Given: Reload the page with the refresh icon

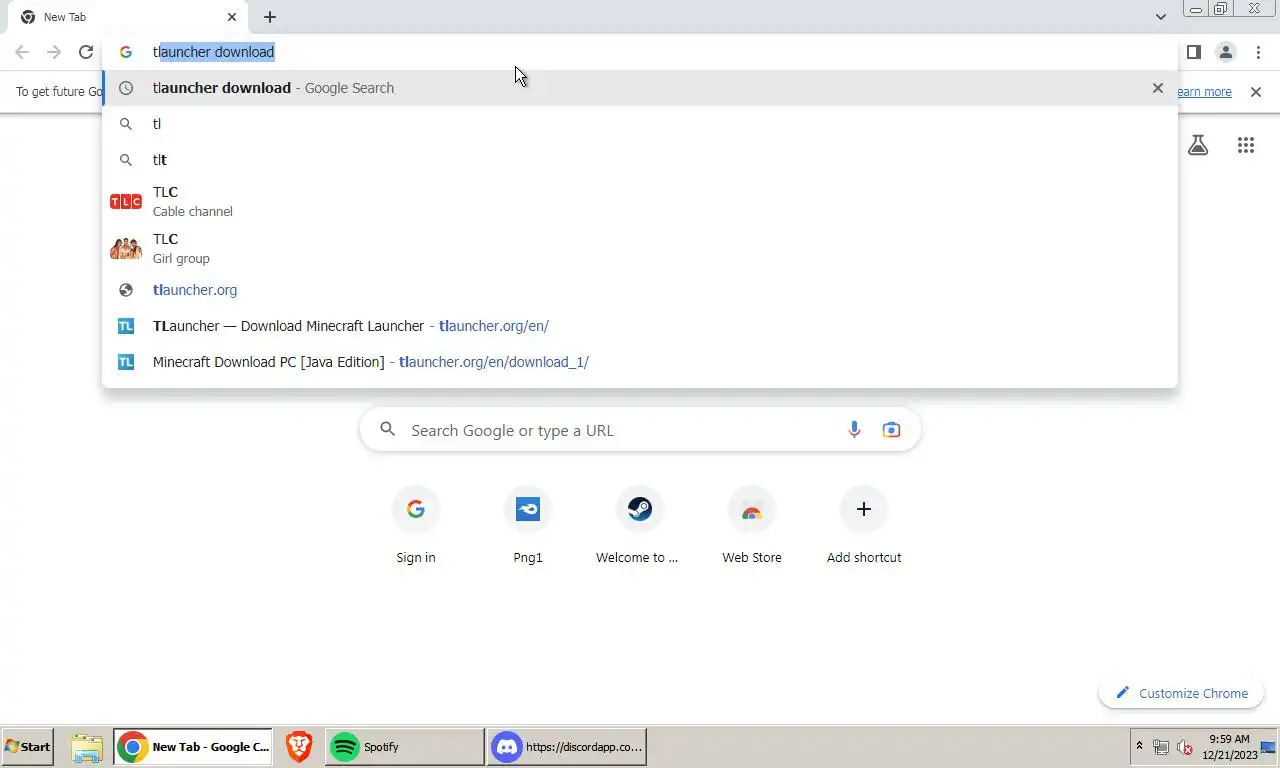Looking at the screenshot, I should (86, 52).
